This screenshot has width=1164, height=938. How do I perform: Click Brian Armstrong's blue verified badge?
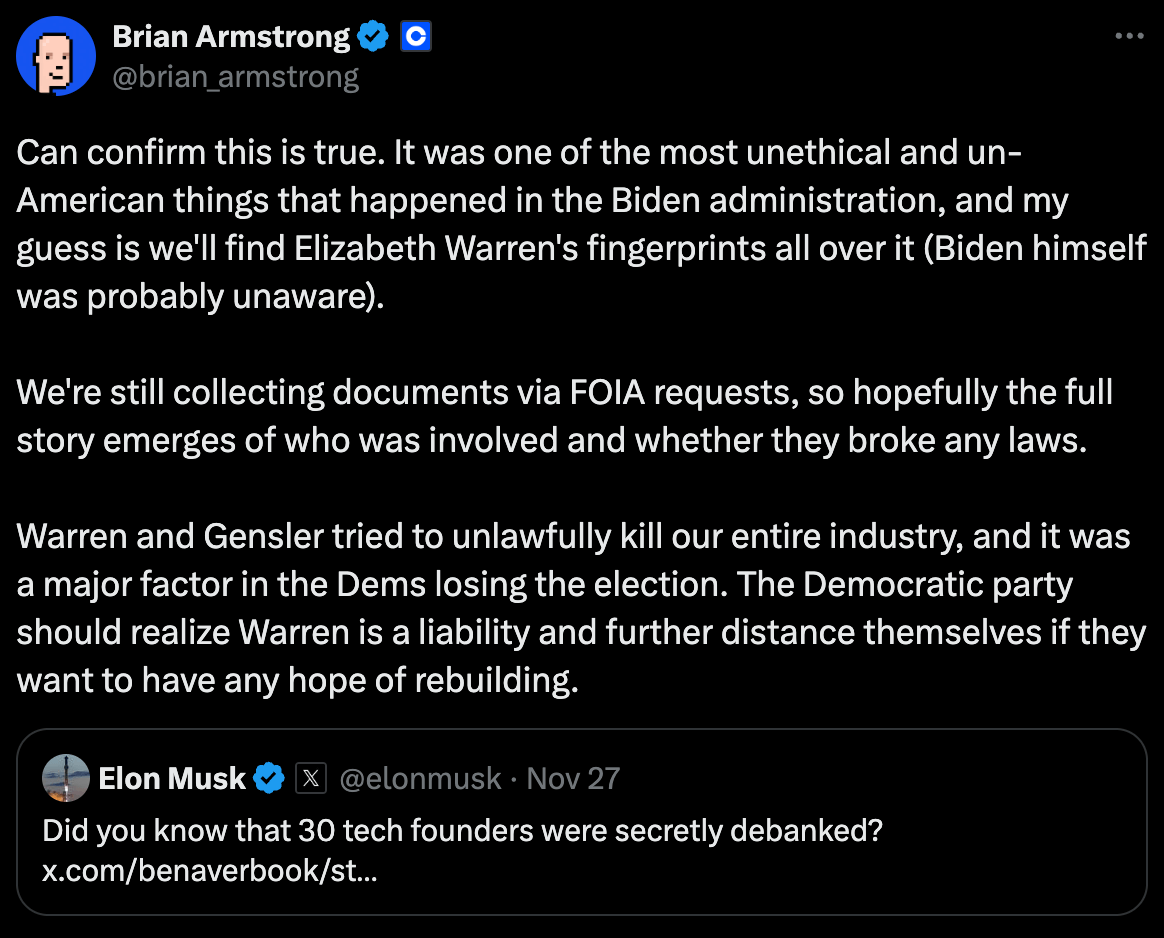374,37
